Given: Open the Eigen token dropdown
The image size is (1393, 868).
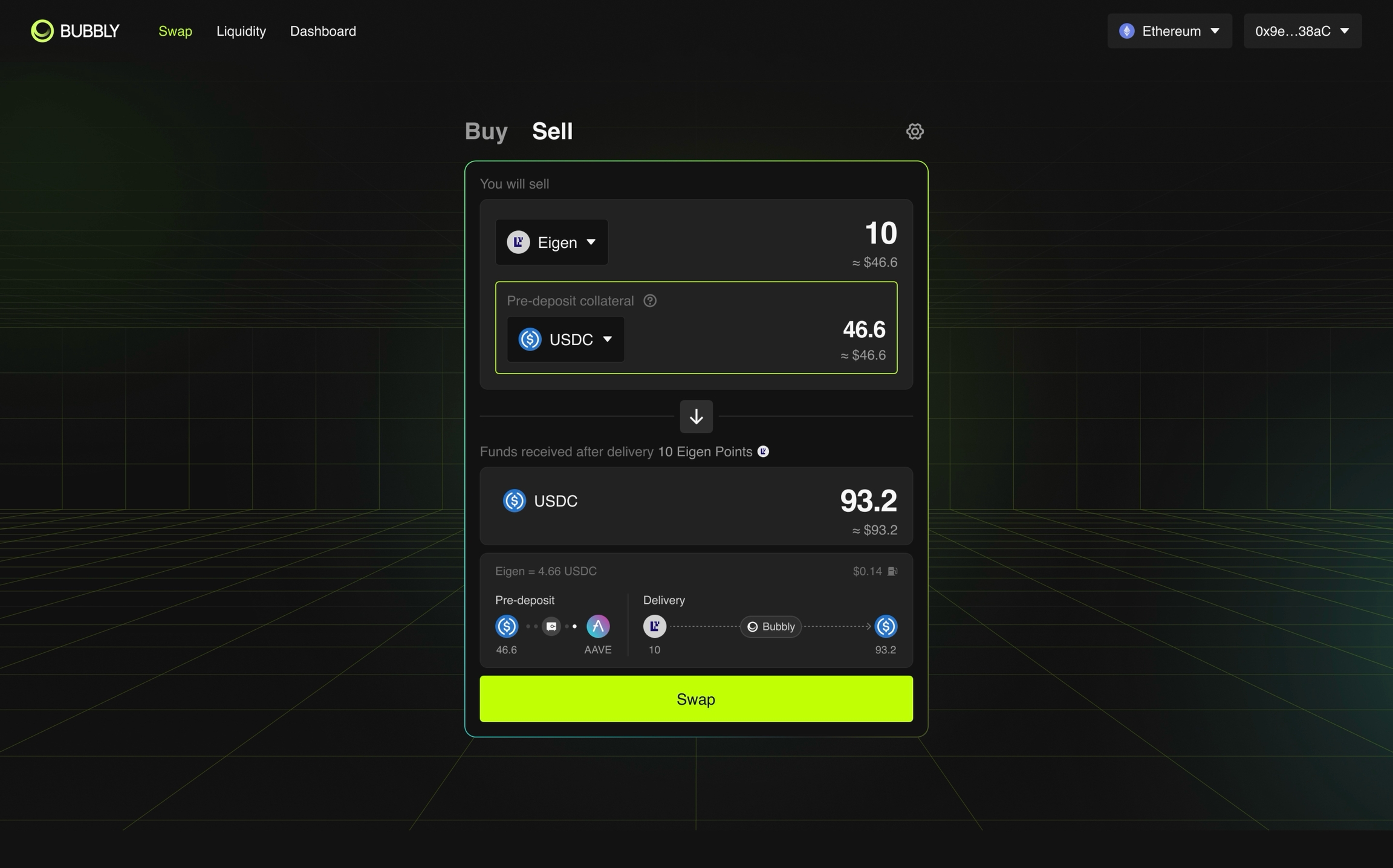Looking at the screenshot, I should coord(551,242).
